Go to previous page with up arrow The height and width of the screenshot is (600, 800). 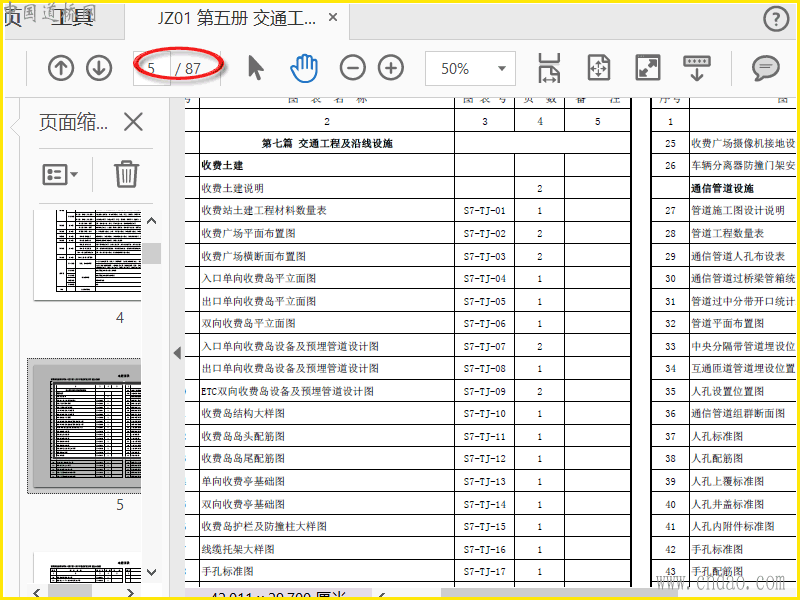click(61, 68)
